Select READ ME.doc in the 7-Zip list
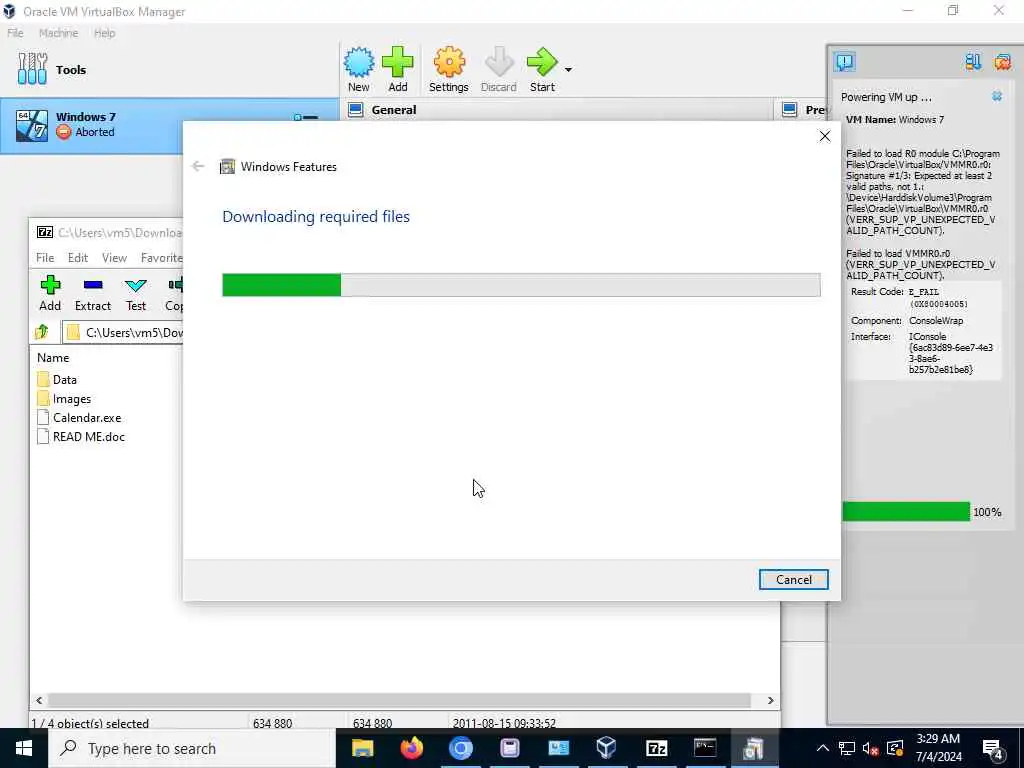 click(x=82, y=436)
